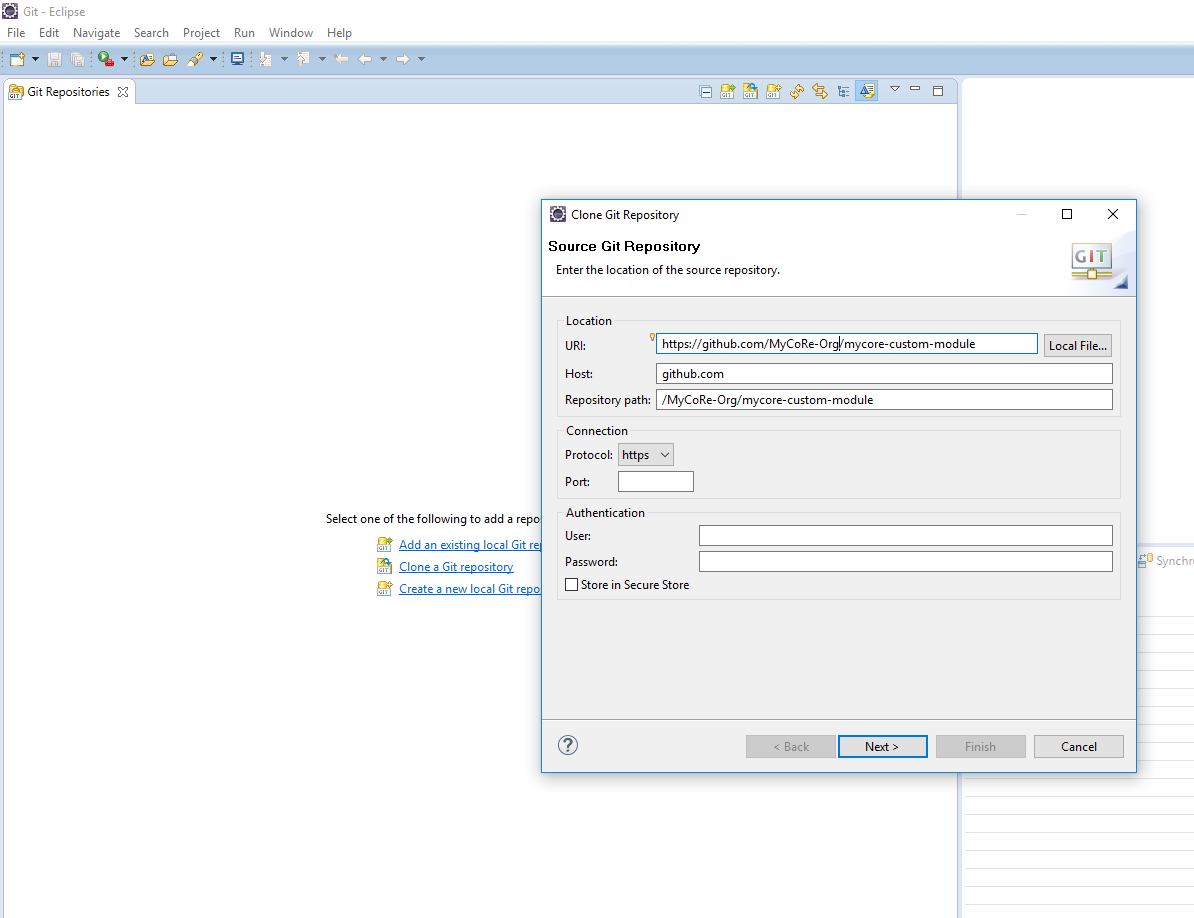Close the Clone Git Repository dialog

coord(1113,214)
